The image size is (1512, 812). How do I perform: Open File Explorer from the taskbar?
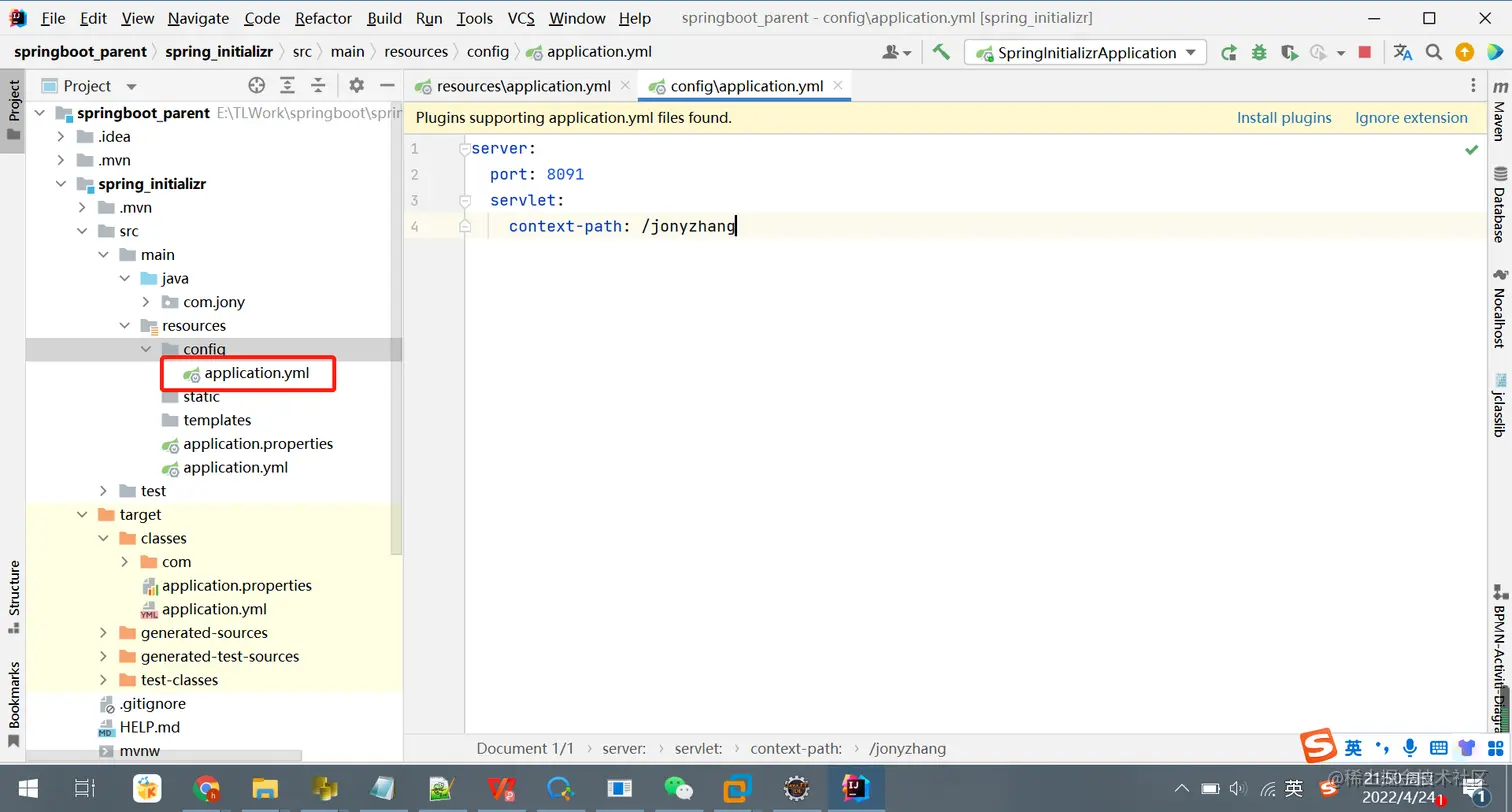265,788
